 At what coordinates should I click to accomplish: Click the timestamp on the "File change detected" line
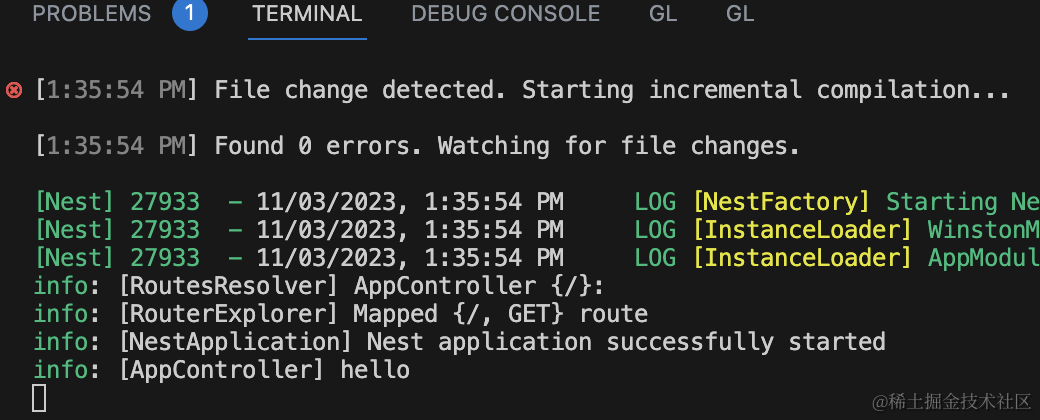pos(117,90)
